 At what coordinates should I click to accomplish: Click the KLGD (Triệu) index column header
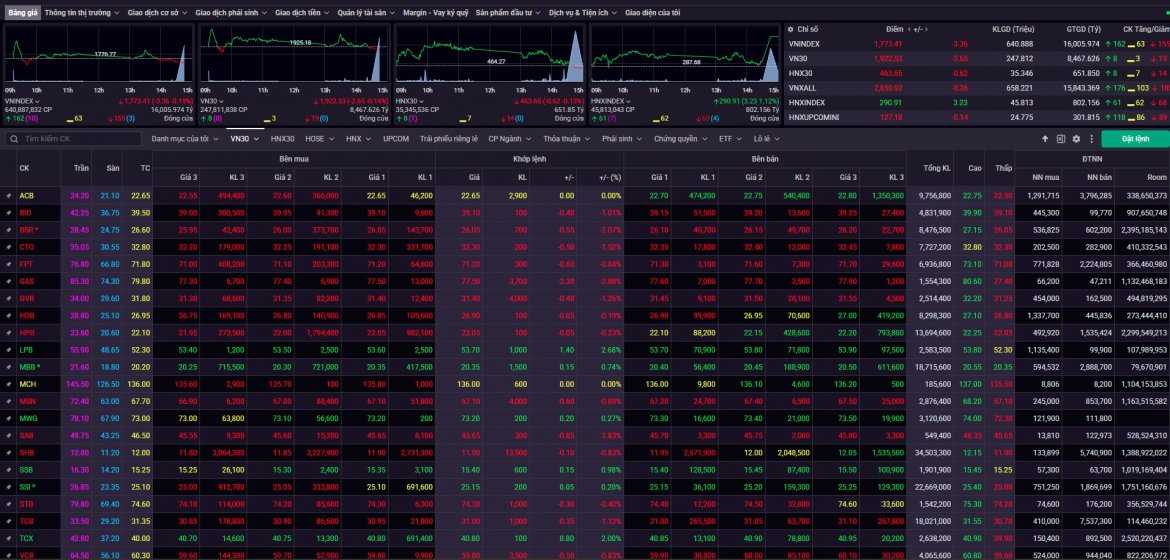(1012, 29)
